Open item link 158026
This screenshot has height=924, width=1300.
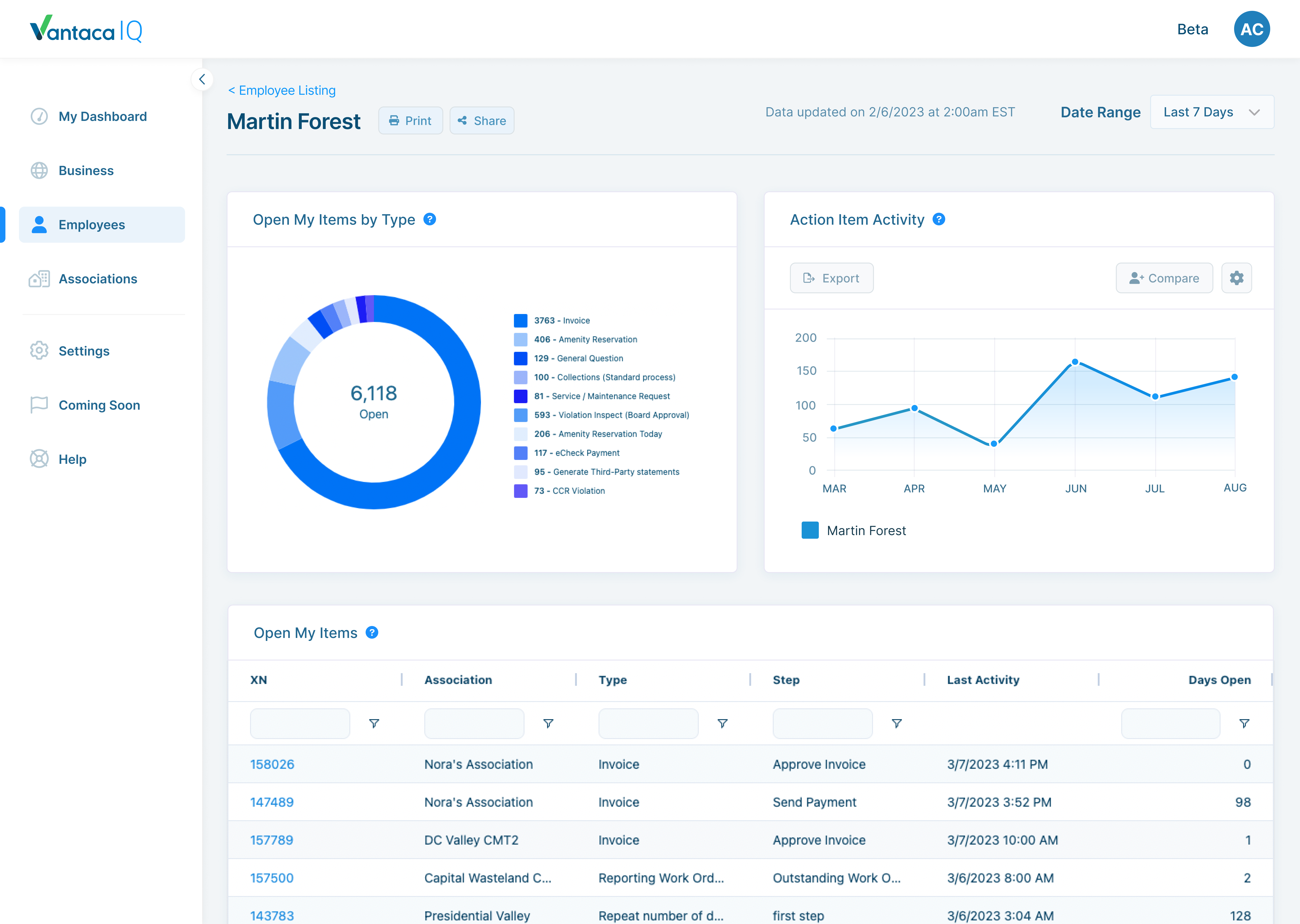point(272,764)
